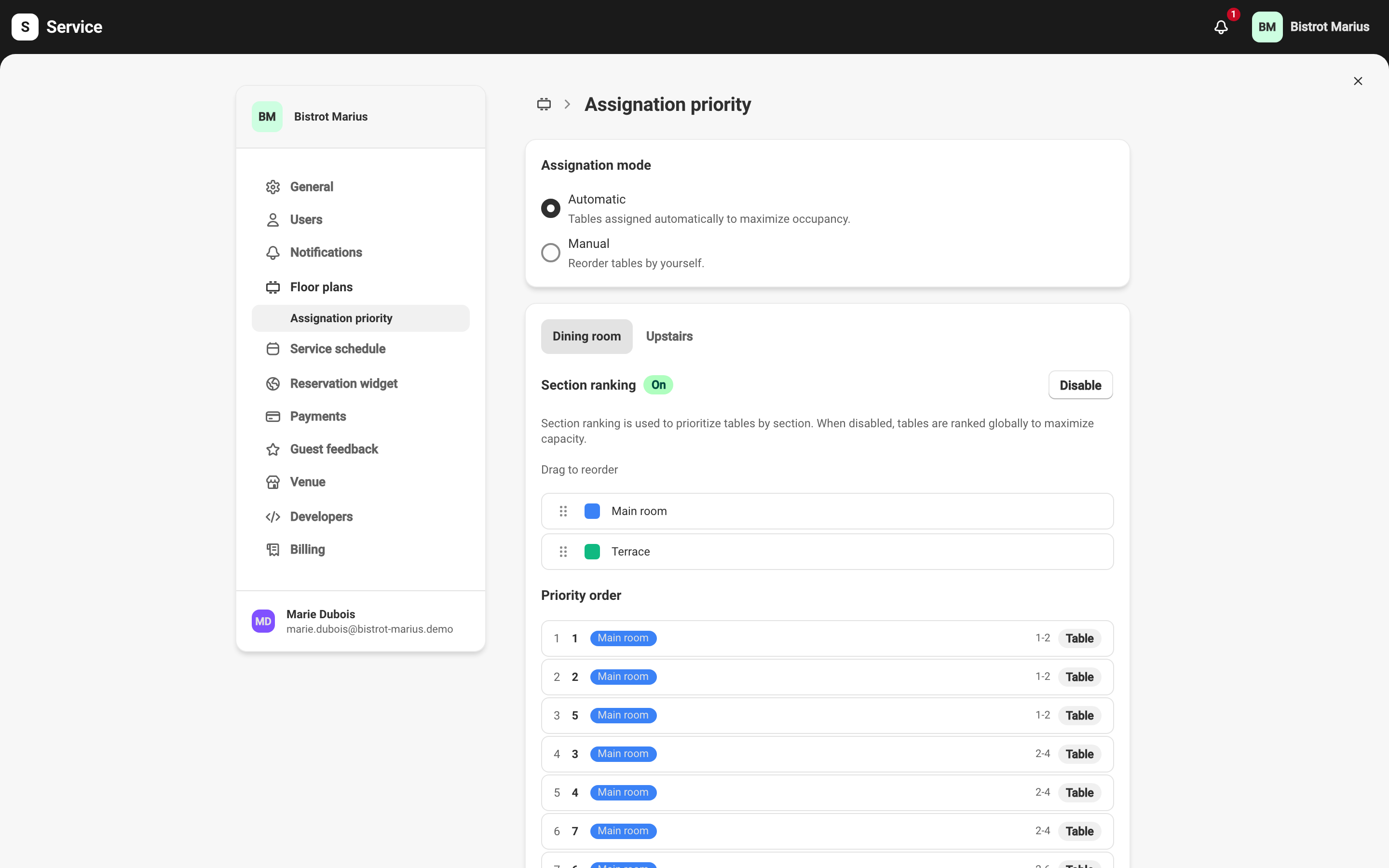Click the blue Main room color swatch
Screen dimensions: 1389x868
point(592,511)
